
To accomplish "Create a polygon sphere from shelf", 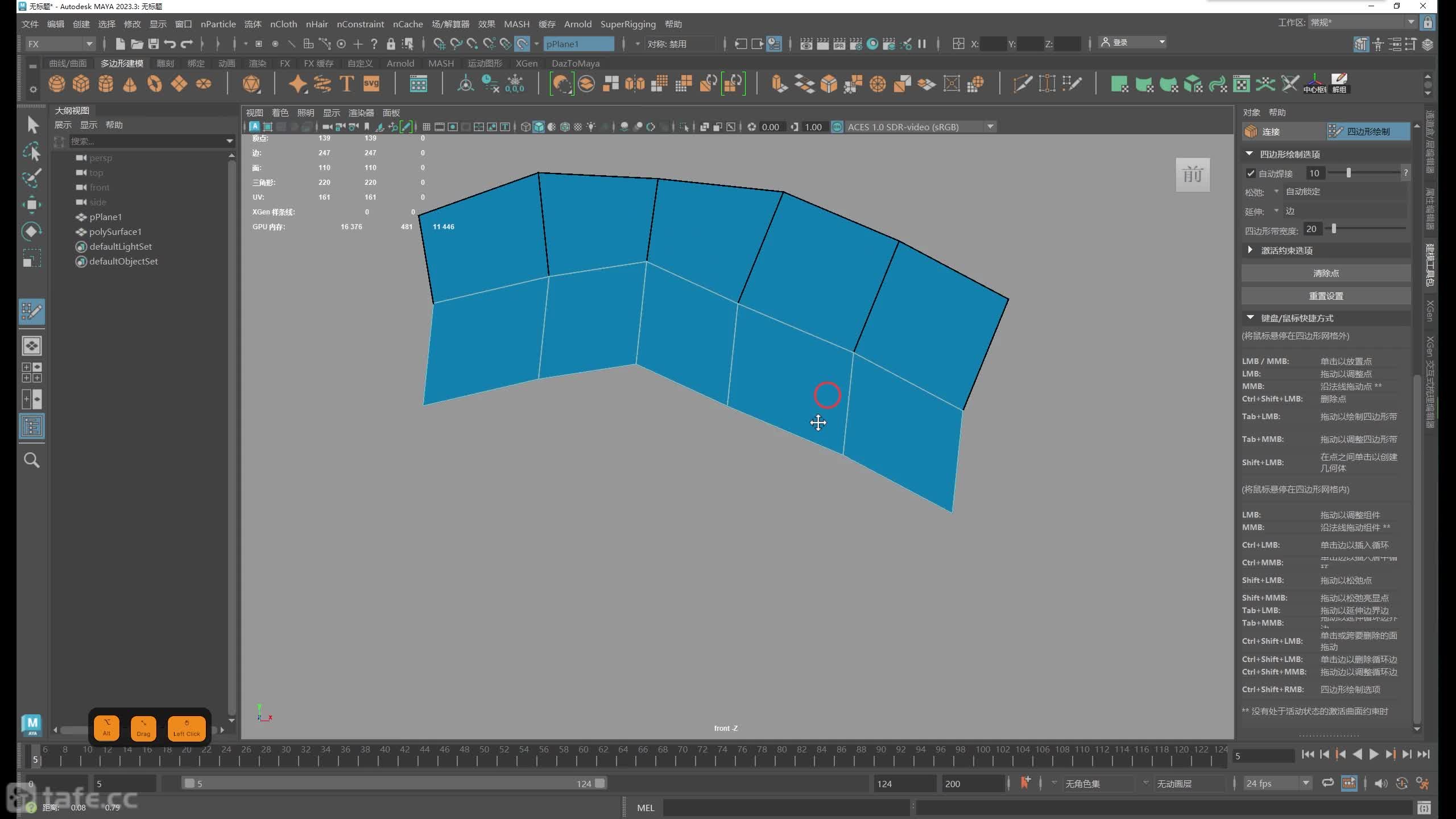I will click(x=56, y=84).
